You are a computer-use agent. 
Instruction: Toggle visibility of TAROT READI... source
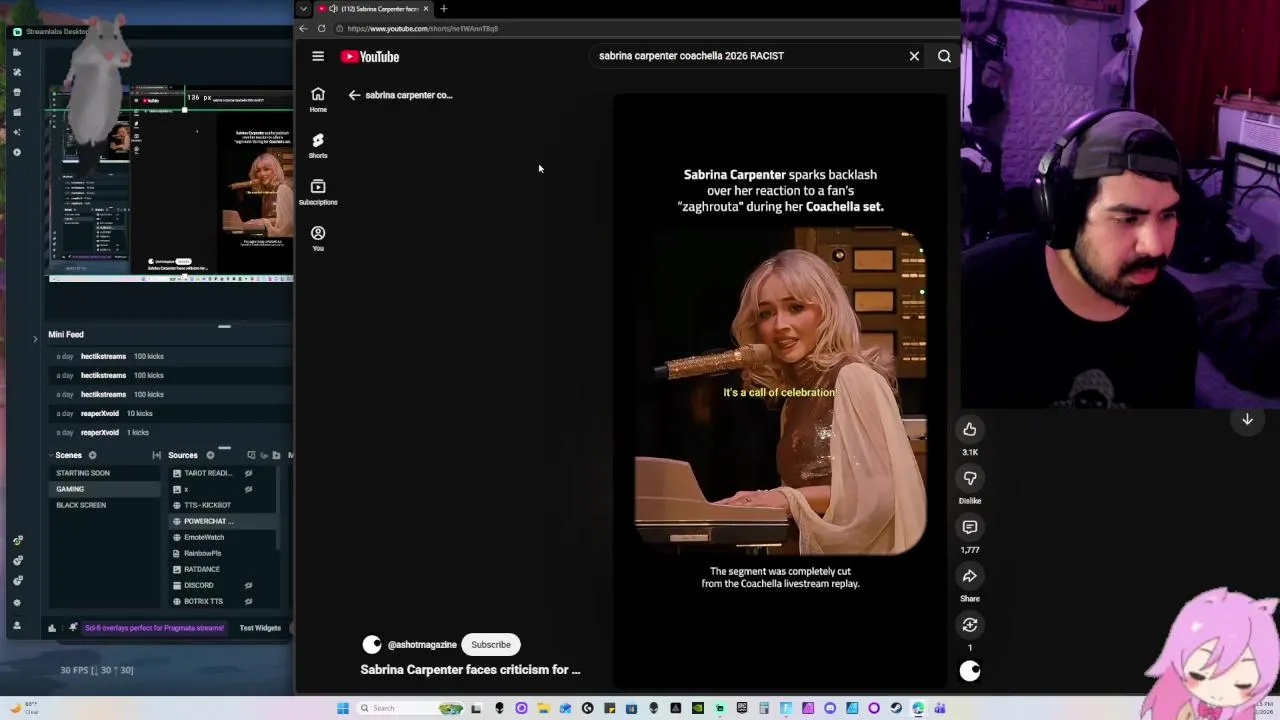(249, 473)
